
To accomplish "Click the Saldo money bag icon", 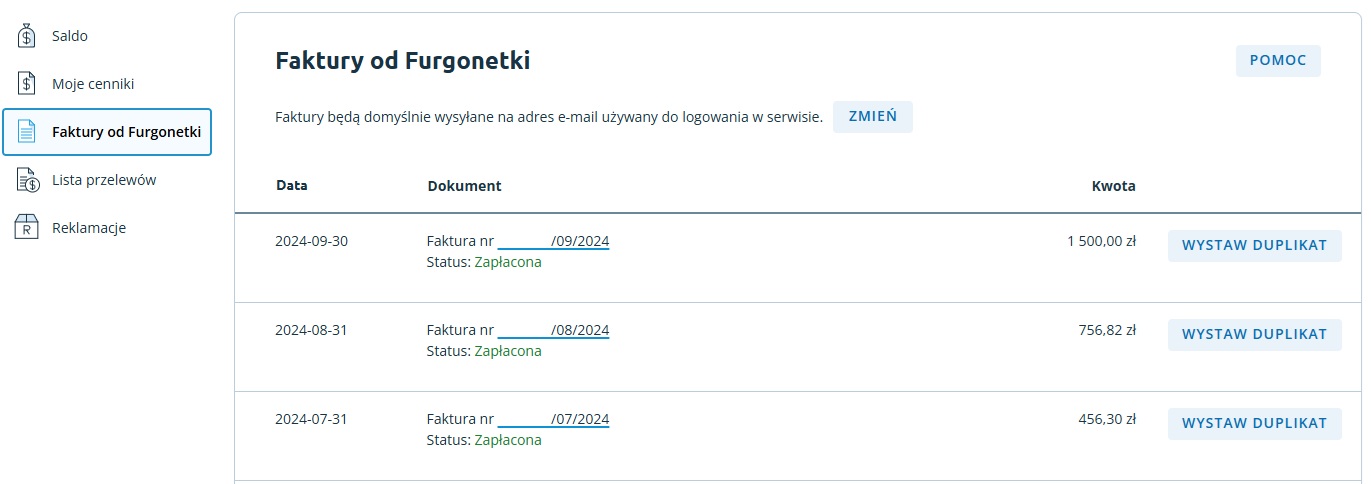I will click(x=27, y=36).
